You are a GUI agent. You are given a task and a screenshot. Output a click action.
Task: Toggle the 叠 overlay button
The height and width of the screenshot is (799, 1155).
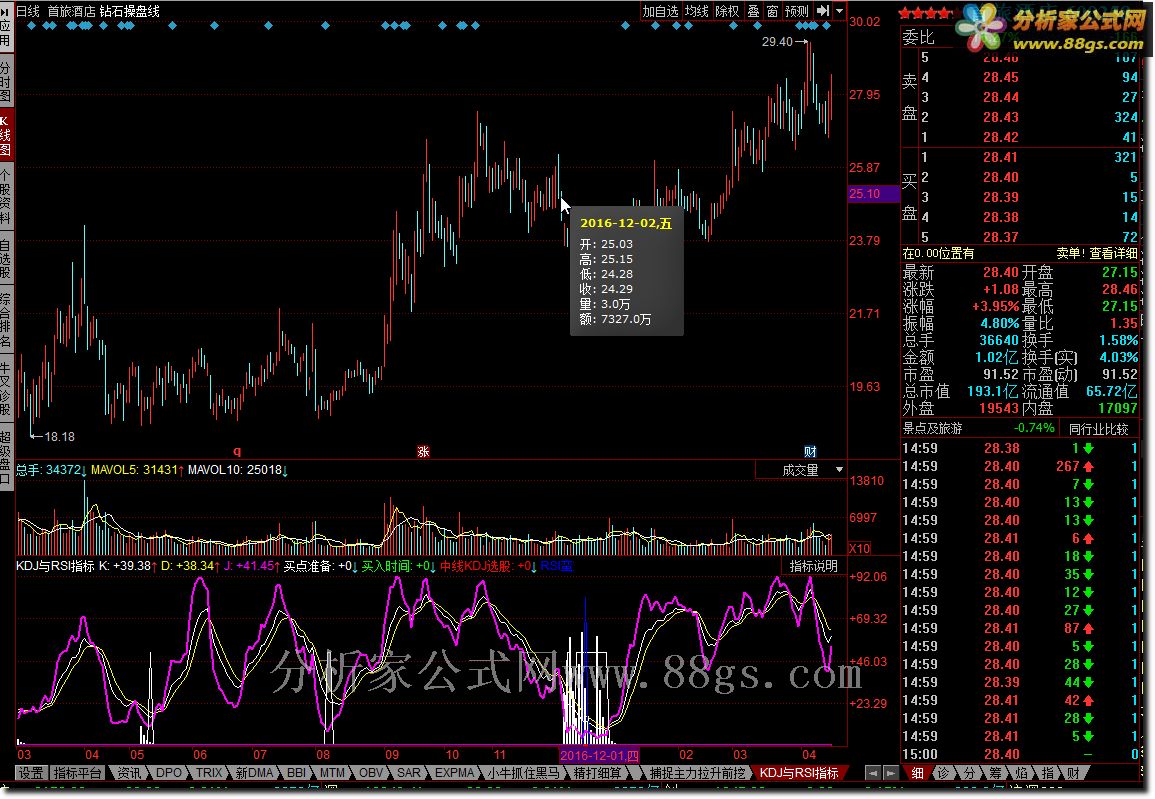(754, 11)
